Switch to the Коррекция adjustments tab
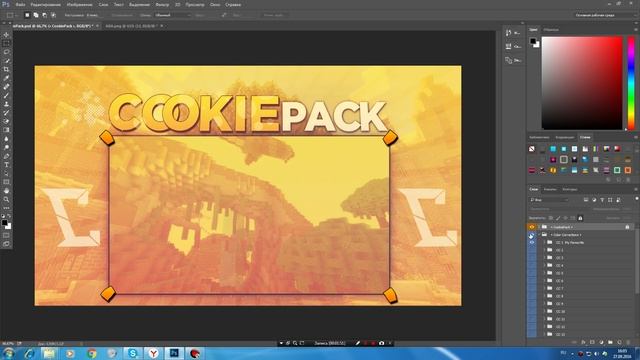This screenshot has height=360, width=640. point(565,138)
